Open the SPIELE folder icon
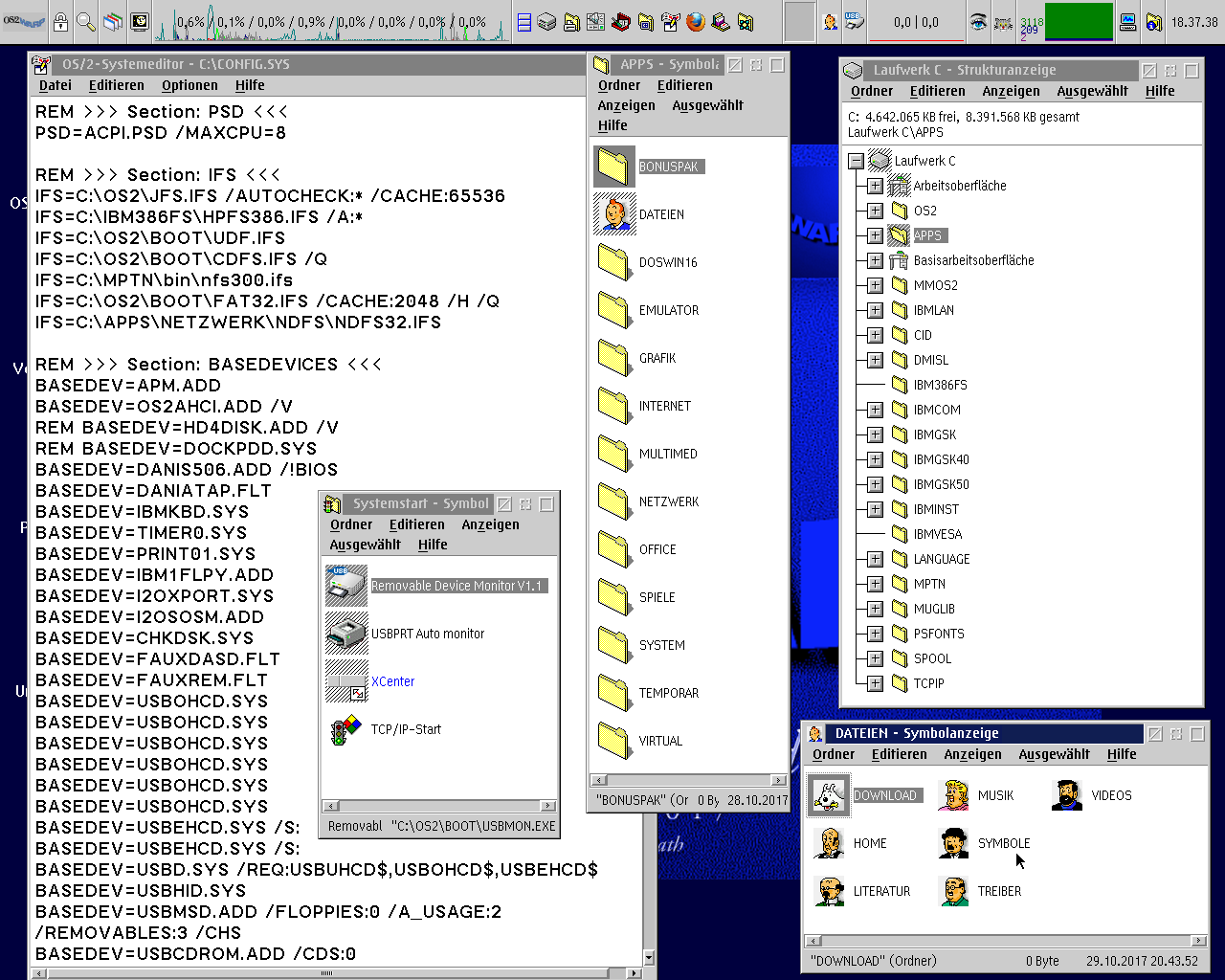The width and height of the screenshot is (1225, 980). point(614,597)
